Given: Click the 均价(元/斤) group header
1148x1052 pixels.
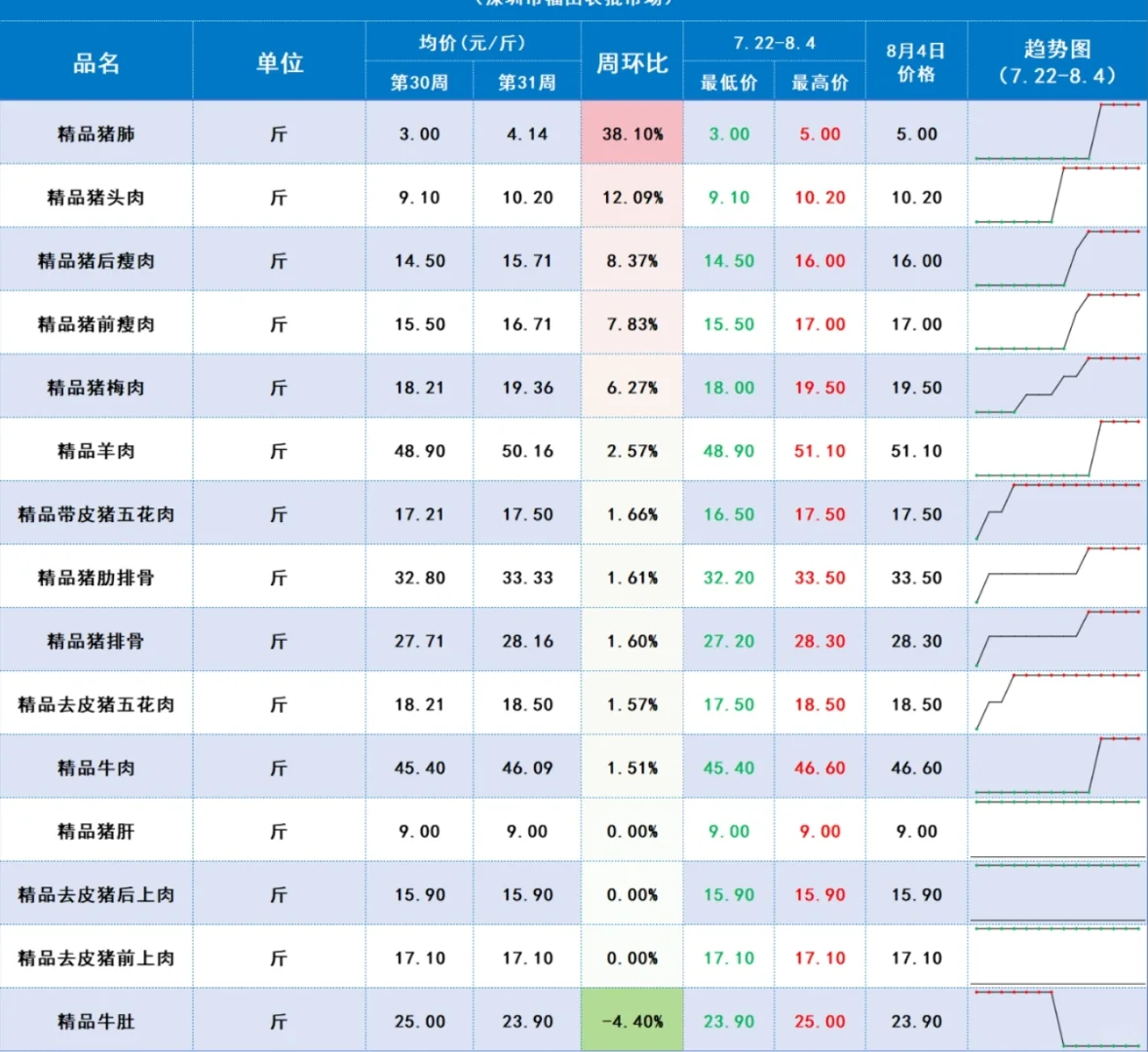Looking at the screenshot, I should tap(473, 43).
